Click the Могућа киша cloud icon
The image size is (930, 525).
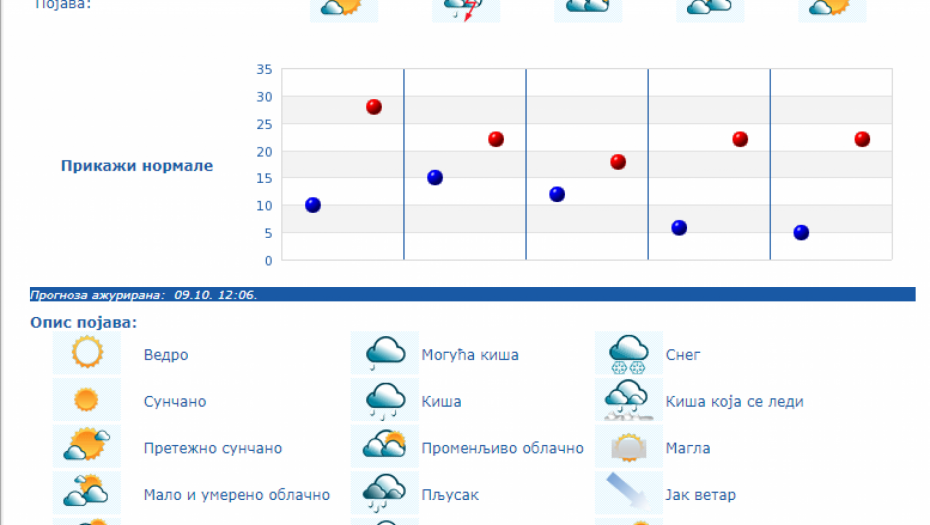(385, 353)
